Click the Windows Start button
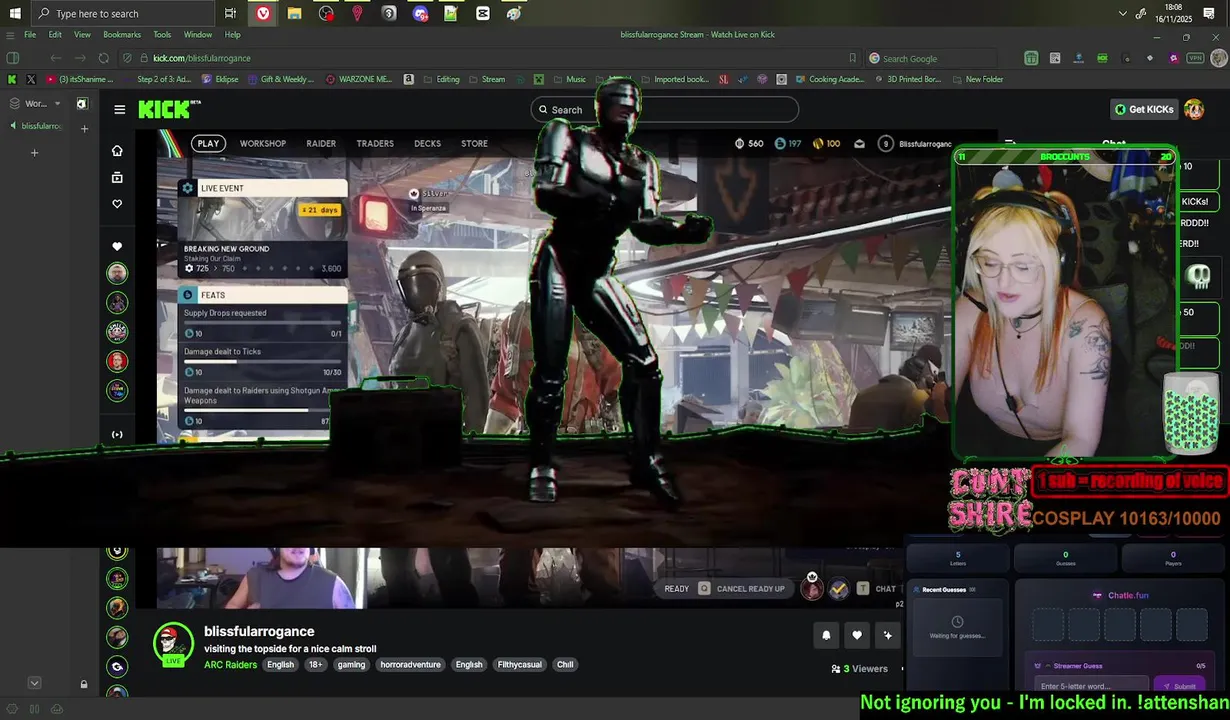Screen dimensions: 1230x720 14,13
